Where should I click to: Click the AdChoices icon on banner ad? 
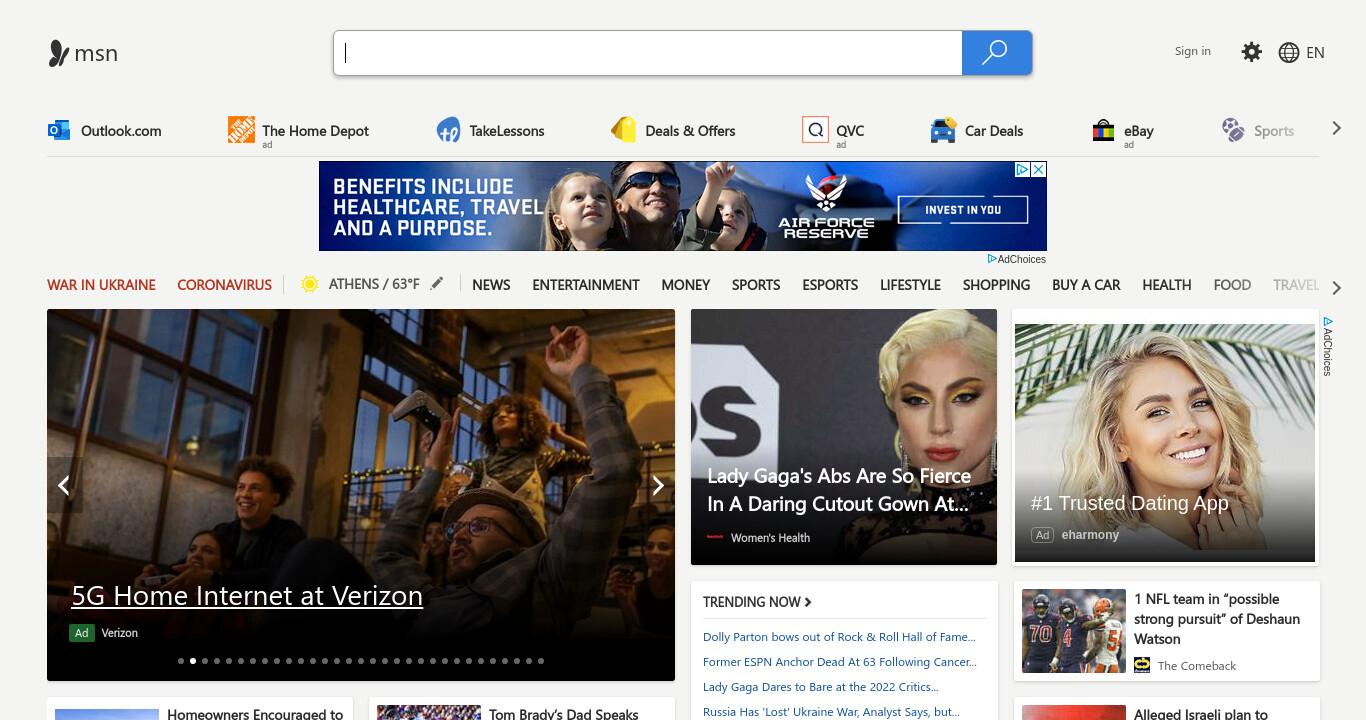[x=1022, y=170]
